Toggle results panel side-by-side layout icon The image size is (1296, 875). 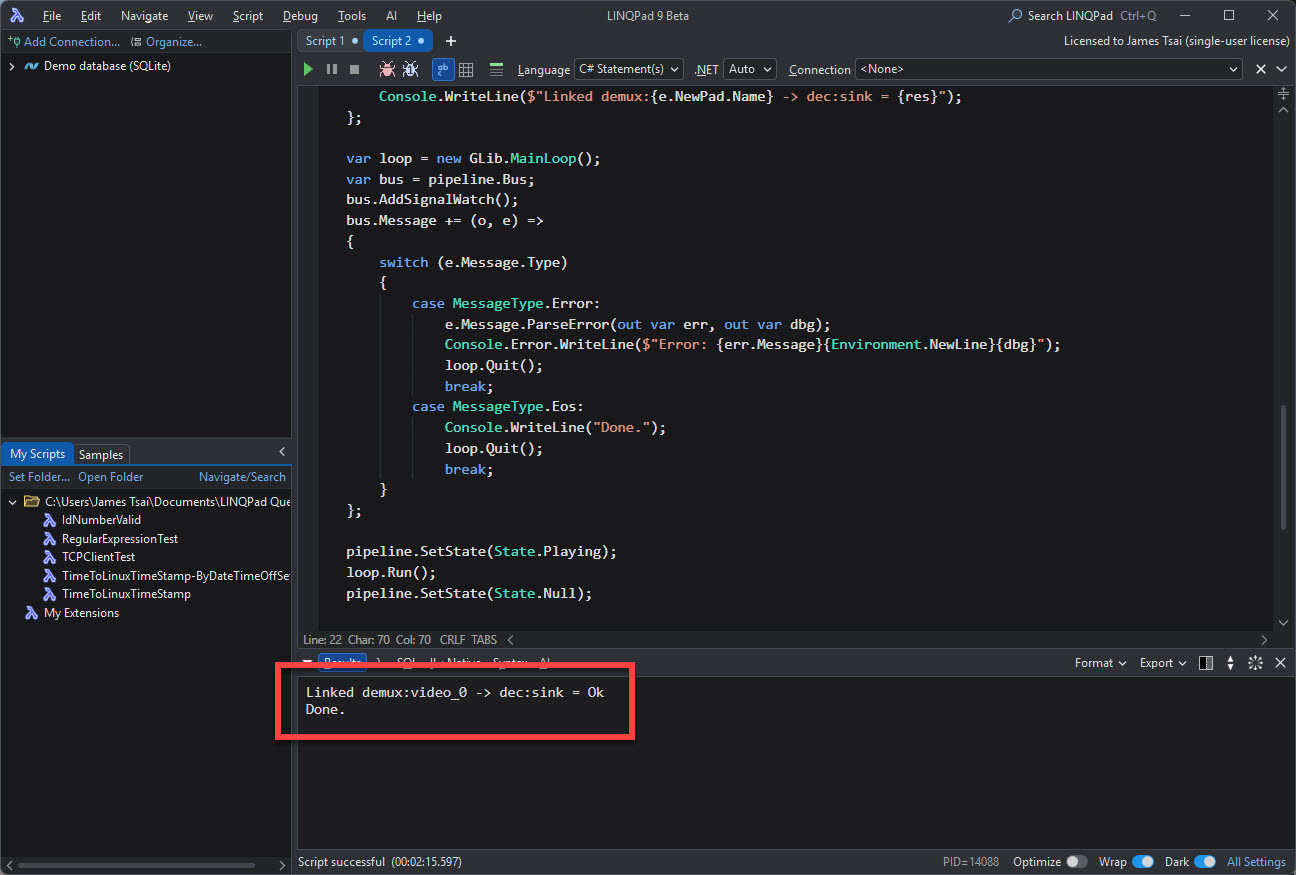1206,663
